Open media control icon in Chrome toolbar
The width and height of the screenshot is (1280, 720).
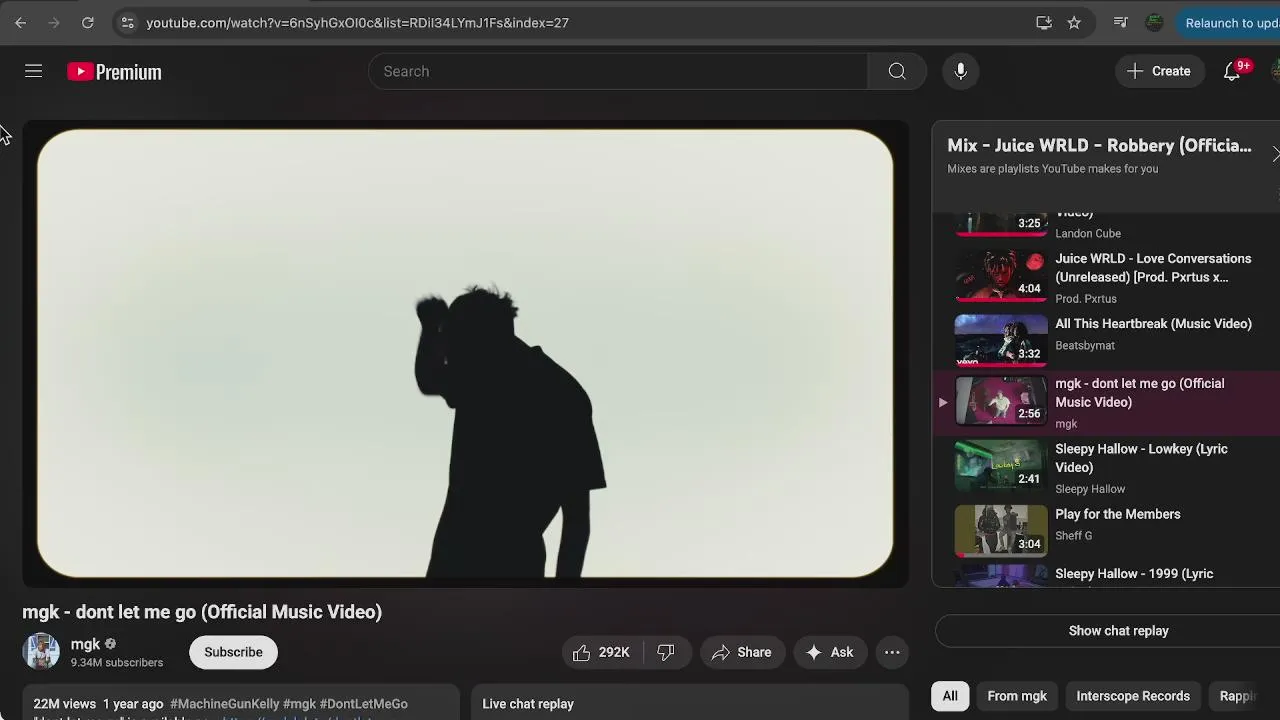[1120, 22]
